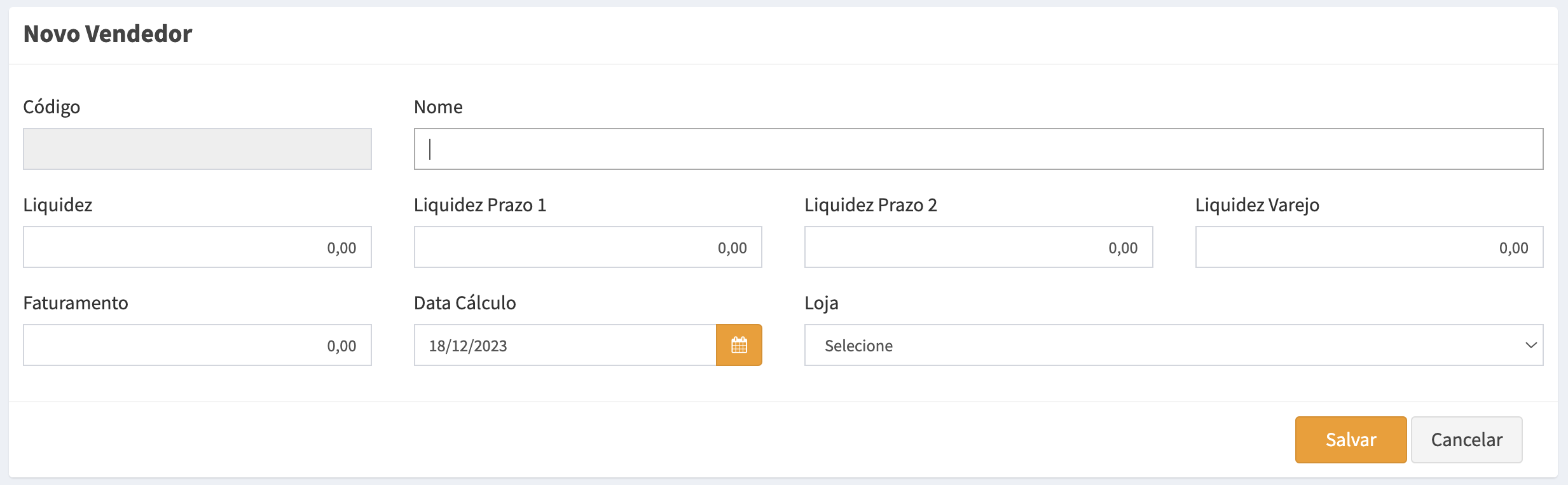Click the date text 18/12/2023
Viewport: 1568px width, 485px height.
click(469, 346)
